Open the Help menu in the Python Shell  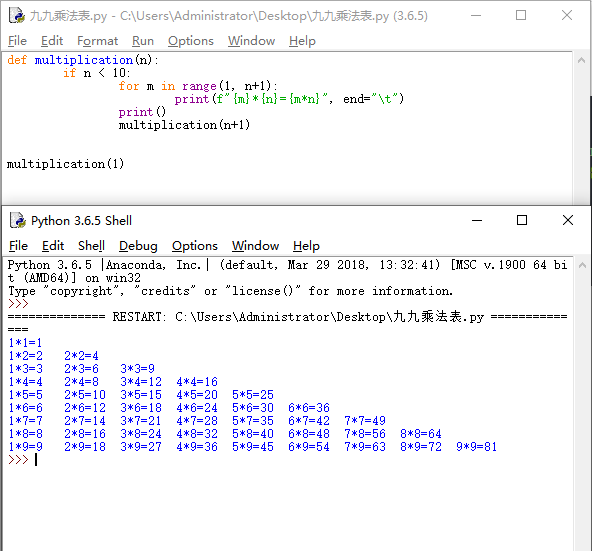point(306,246)
